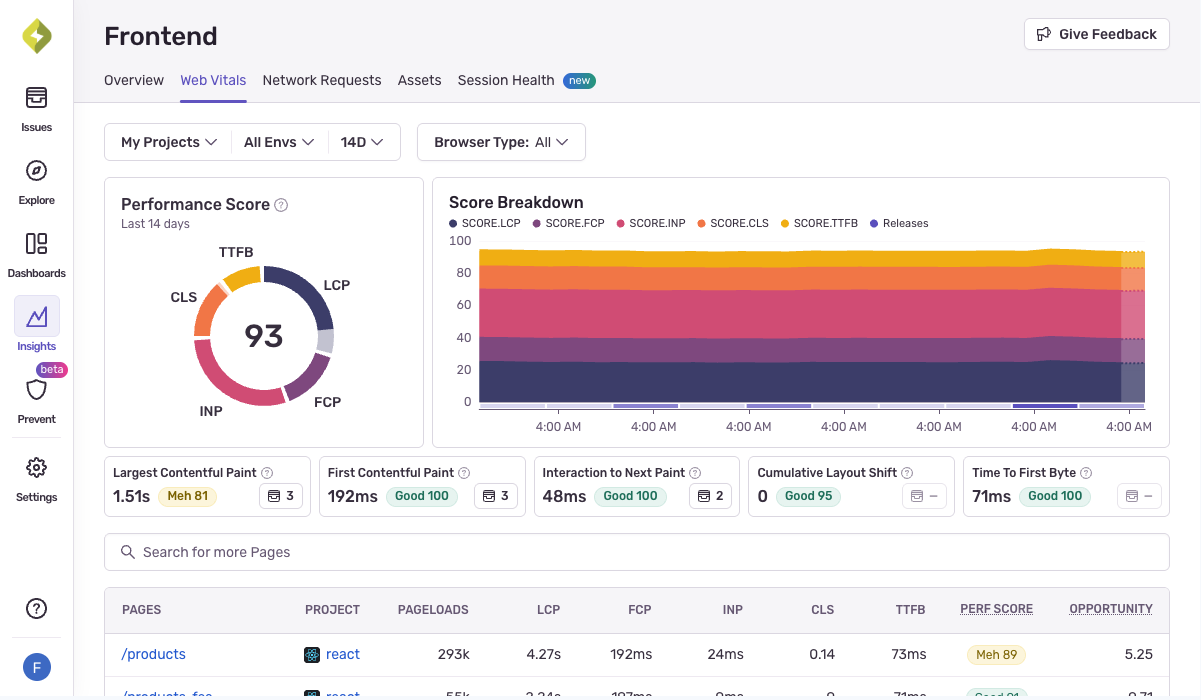This screenshot has height=700, width=1201.
Task: Click the Performance Score tooltip icon
Action: click(x=279, y=204)
